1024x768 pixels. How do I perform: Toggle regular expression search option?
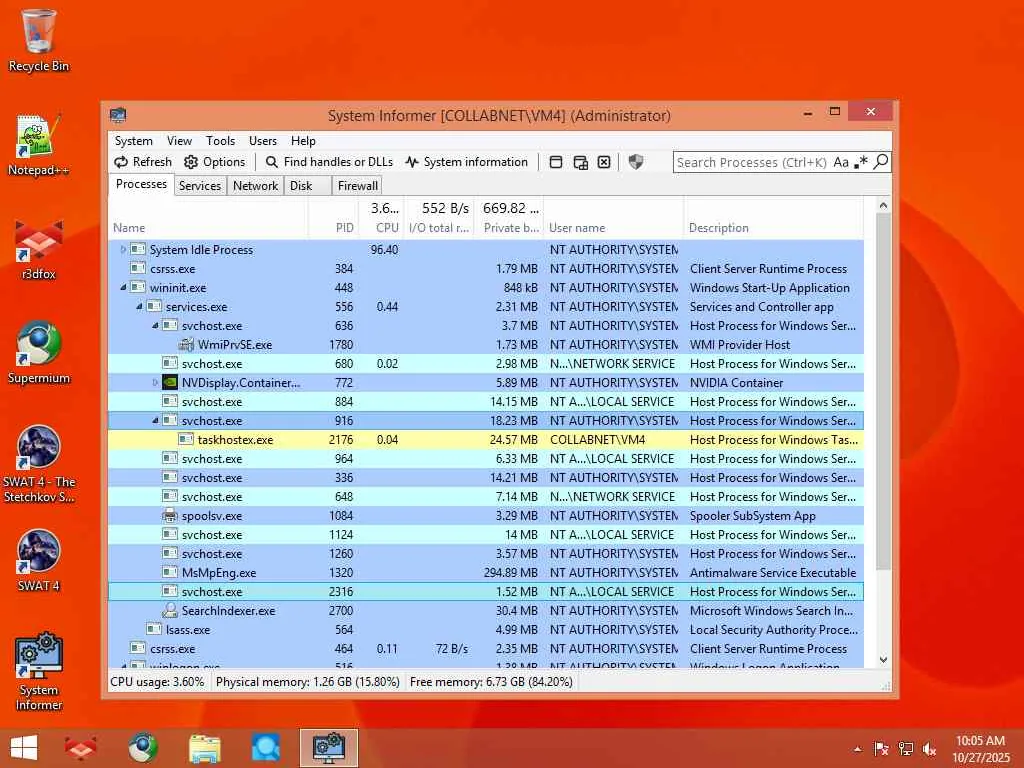click(x=861, y=162)
